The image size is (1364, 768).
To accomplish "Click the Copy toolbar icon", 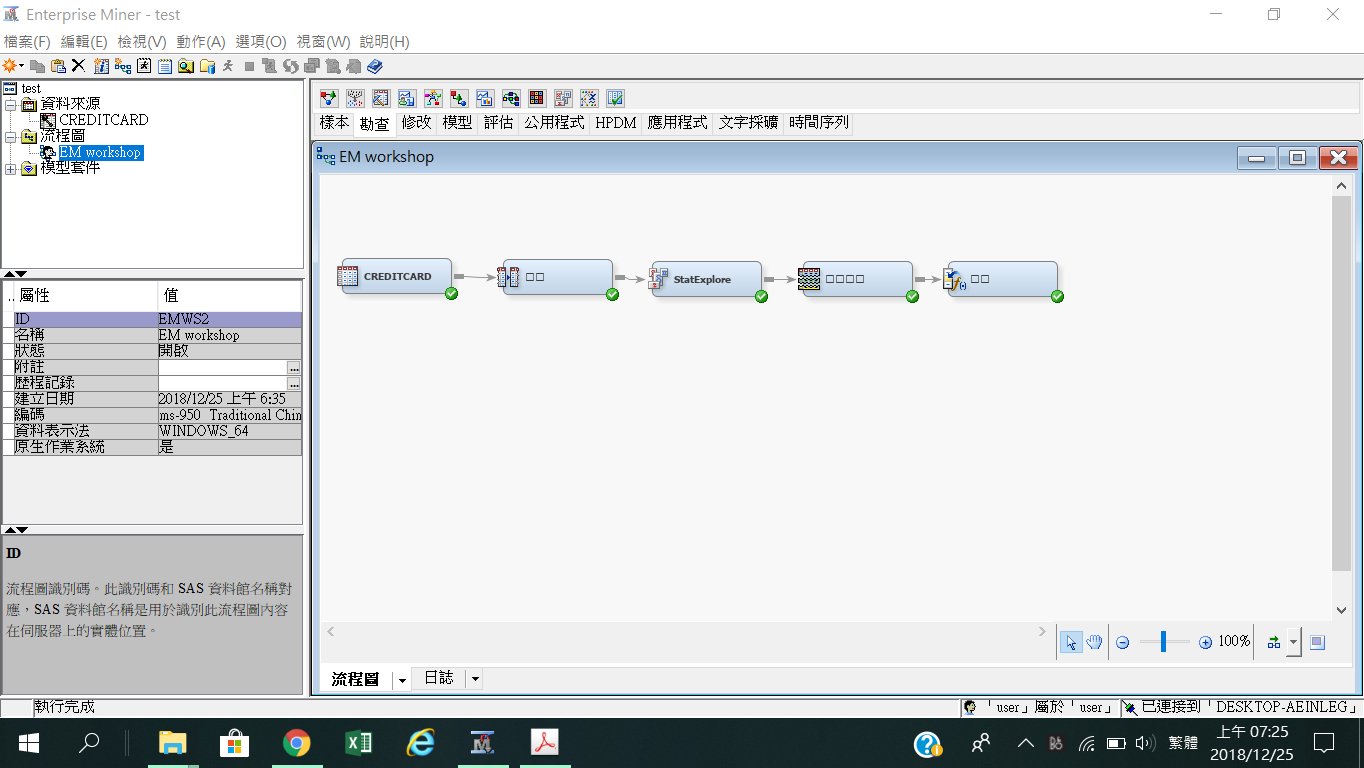I will pyautogui.click(x=37, y=66).
